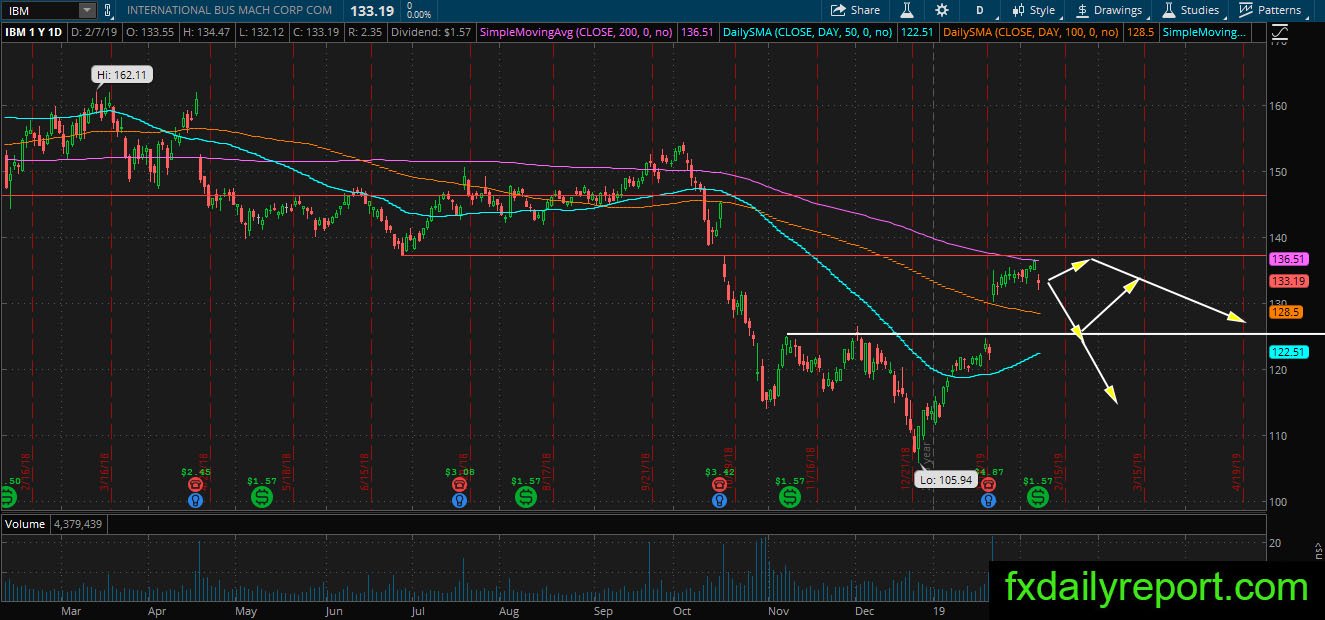Open the symbol selector dropdown arrow
The image size is (1325, 620).
[88, 10]
